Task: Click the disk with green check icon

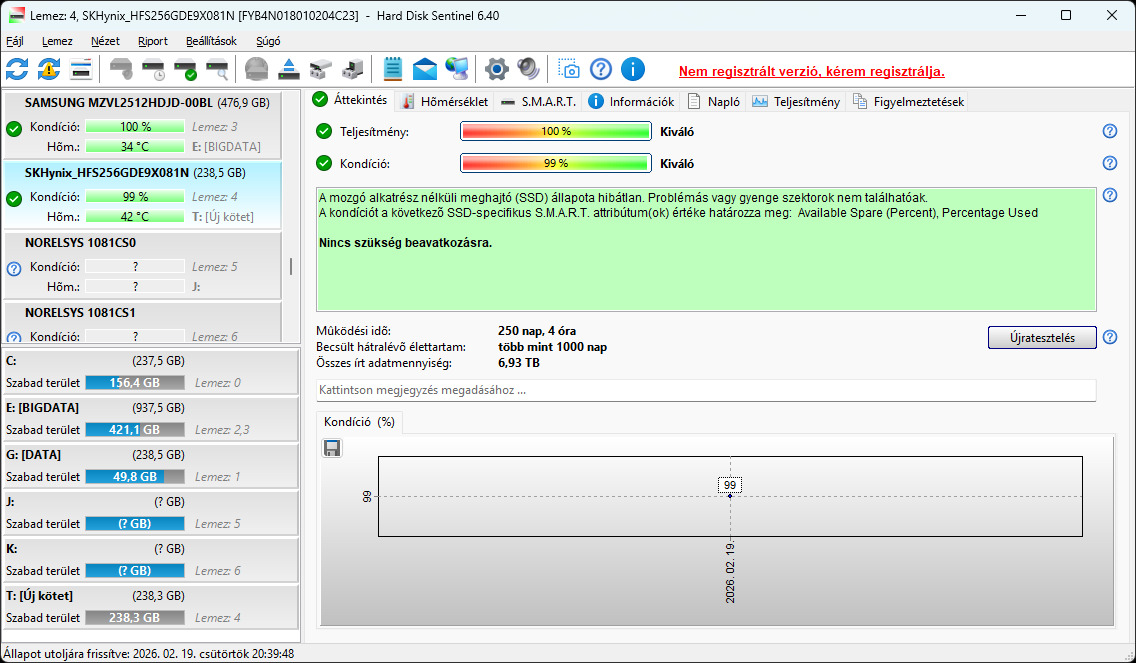Action: [x=185, y=70]
